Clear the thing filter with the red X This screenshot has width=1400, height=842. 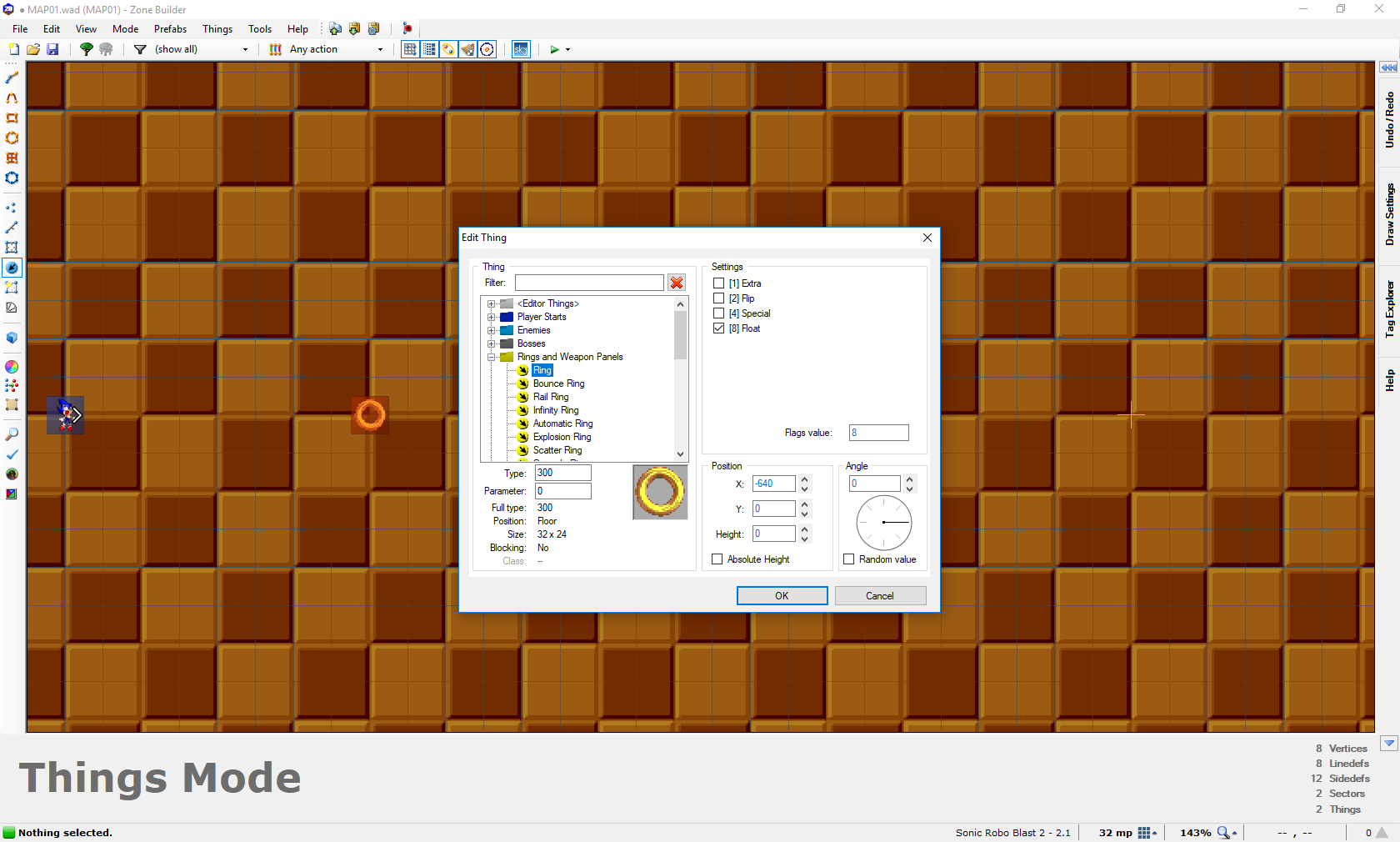coord(677,283)
